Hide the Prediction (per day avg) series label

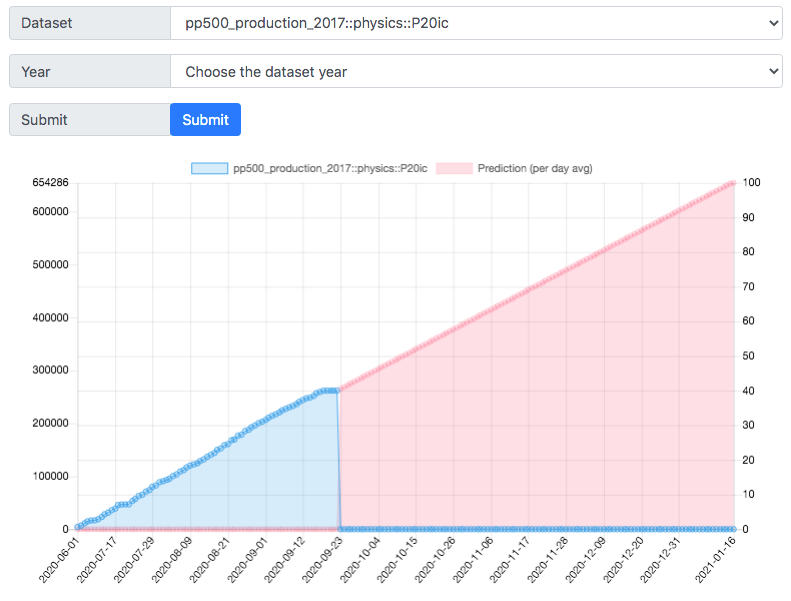pos(535,168)
